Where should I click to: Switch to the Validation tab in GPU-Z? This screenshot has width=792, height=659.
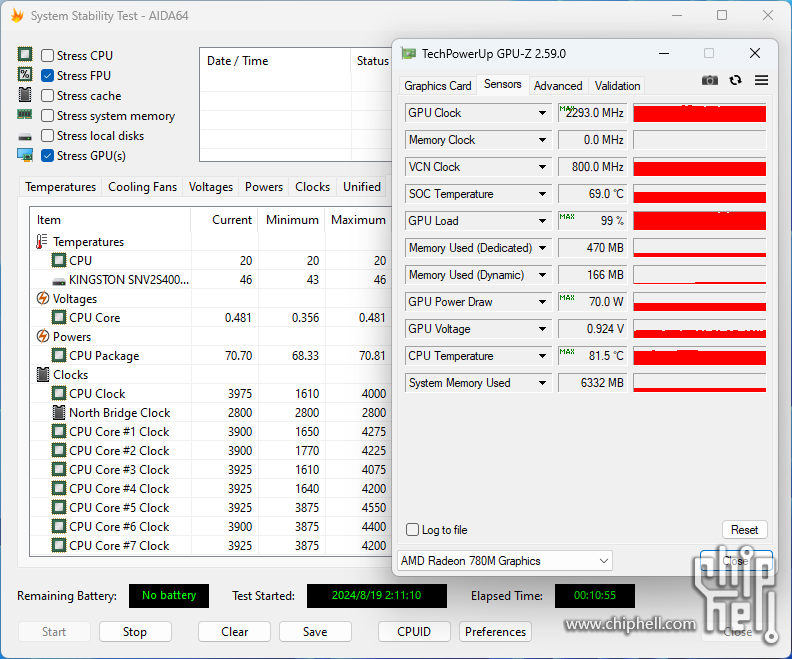(x=617, y=86)
